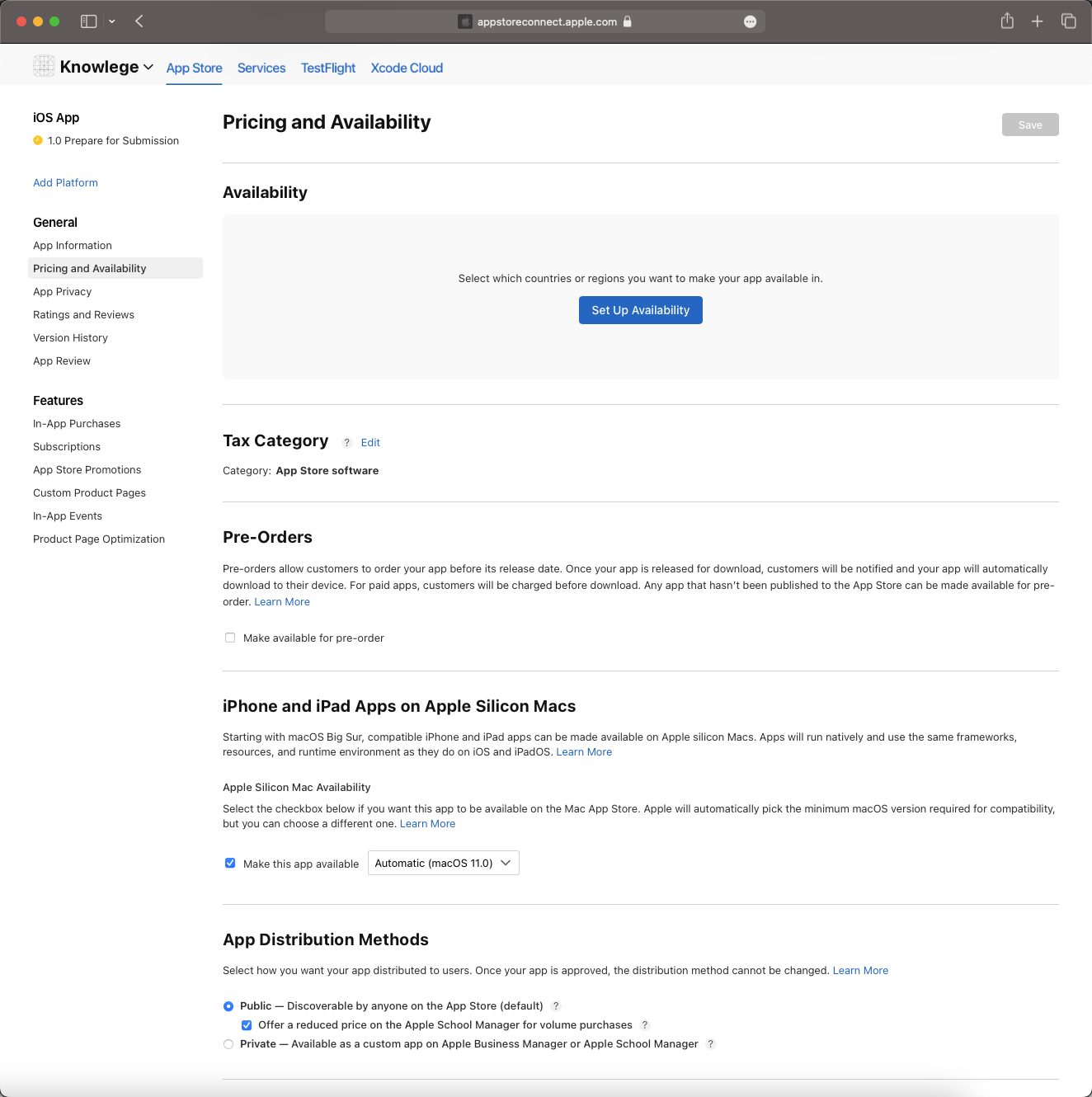This screenshot has height=1097, width=1092.
Task: Uncheck Make this app available checkbox
Action: (230, 864)
